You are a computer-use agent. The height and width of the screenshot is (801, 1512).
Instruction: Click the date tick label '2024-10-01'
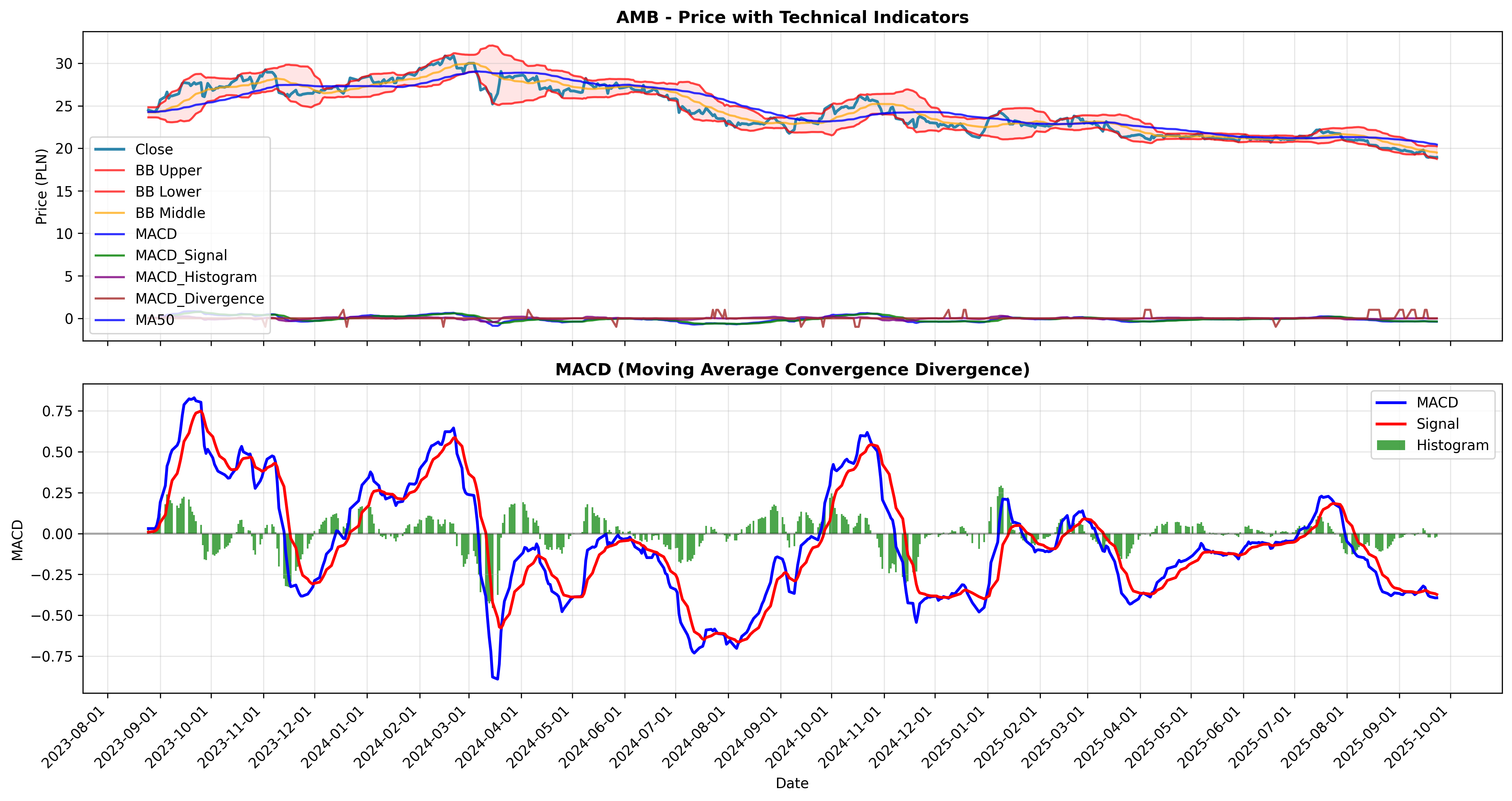pyautogui.click(x=798, y=737)
